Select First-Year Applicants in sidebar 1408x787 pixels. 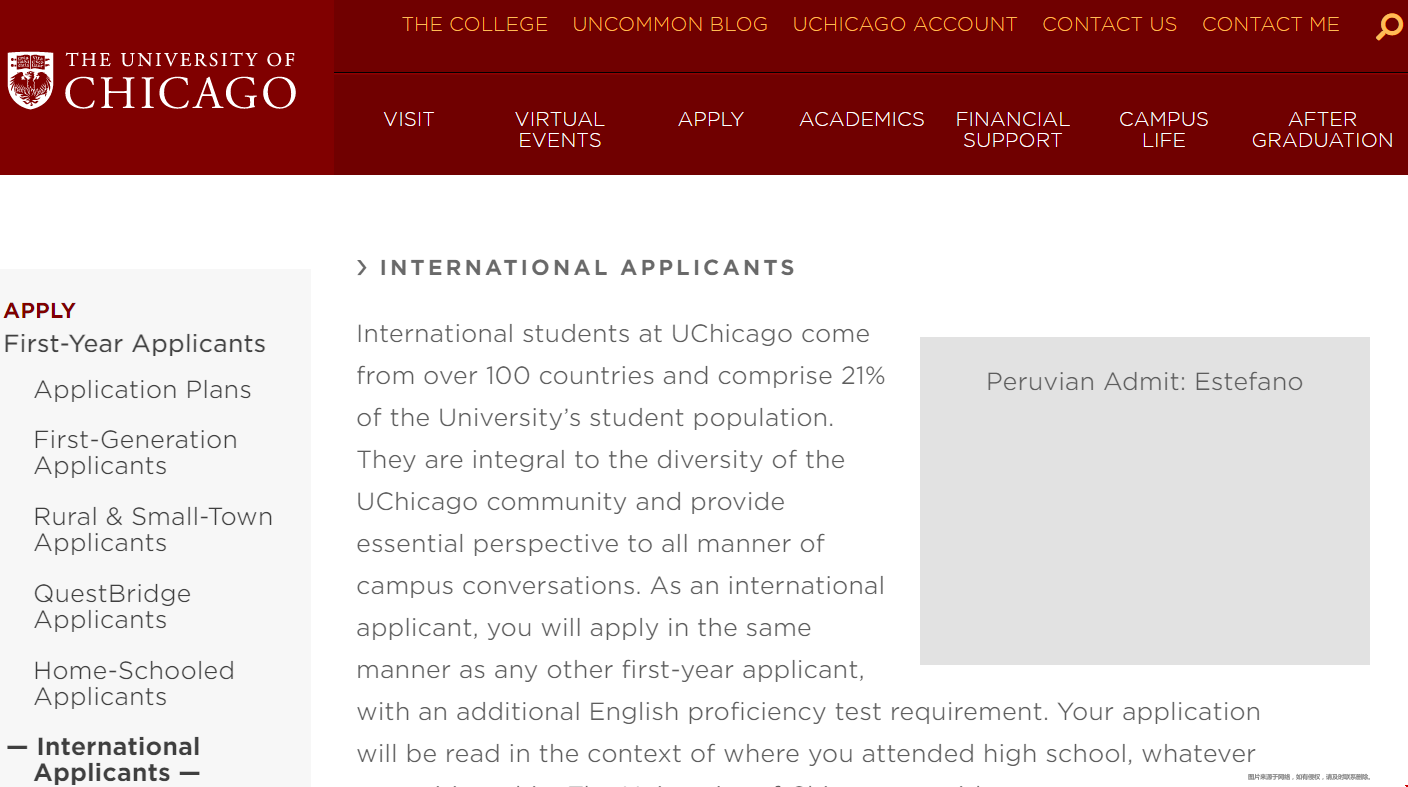[x=135, y=344]
